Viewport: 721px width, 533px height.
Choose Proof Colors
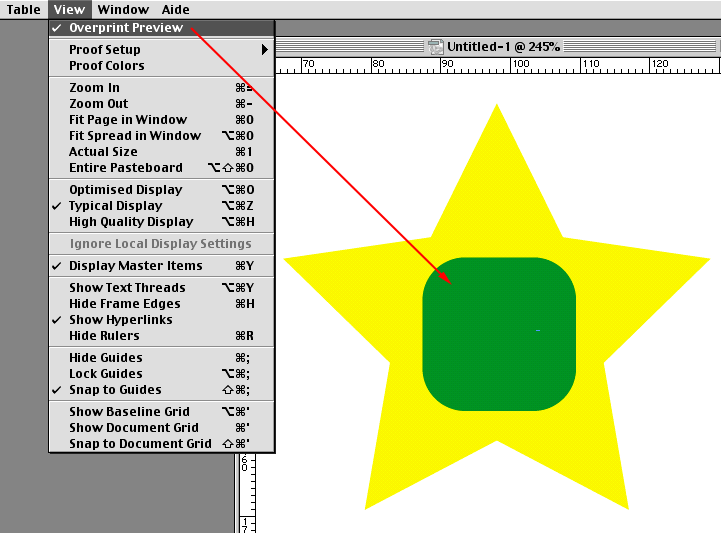(162, 65)
